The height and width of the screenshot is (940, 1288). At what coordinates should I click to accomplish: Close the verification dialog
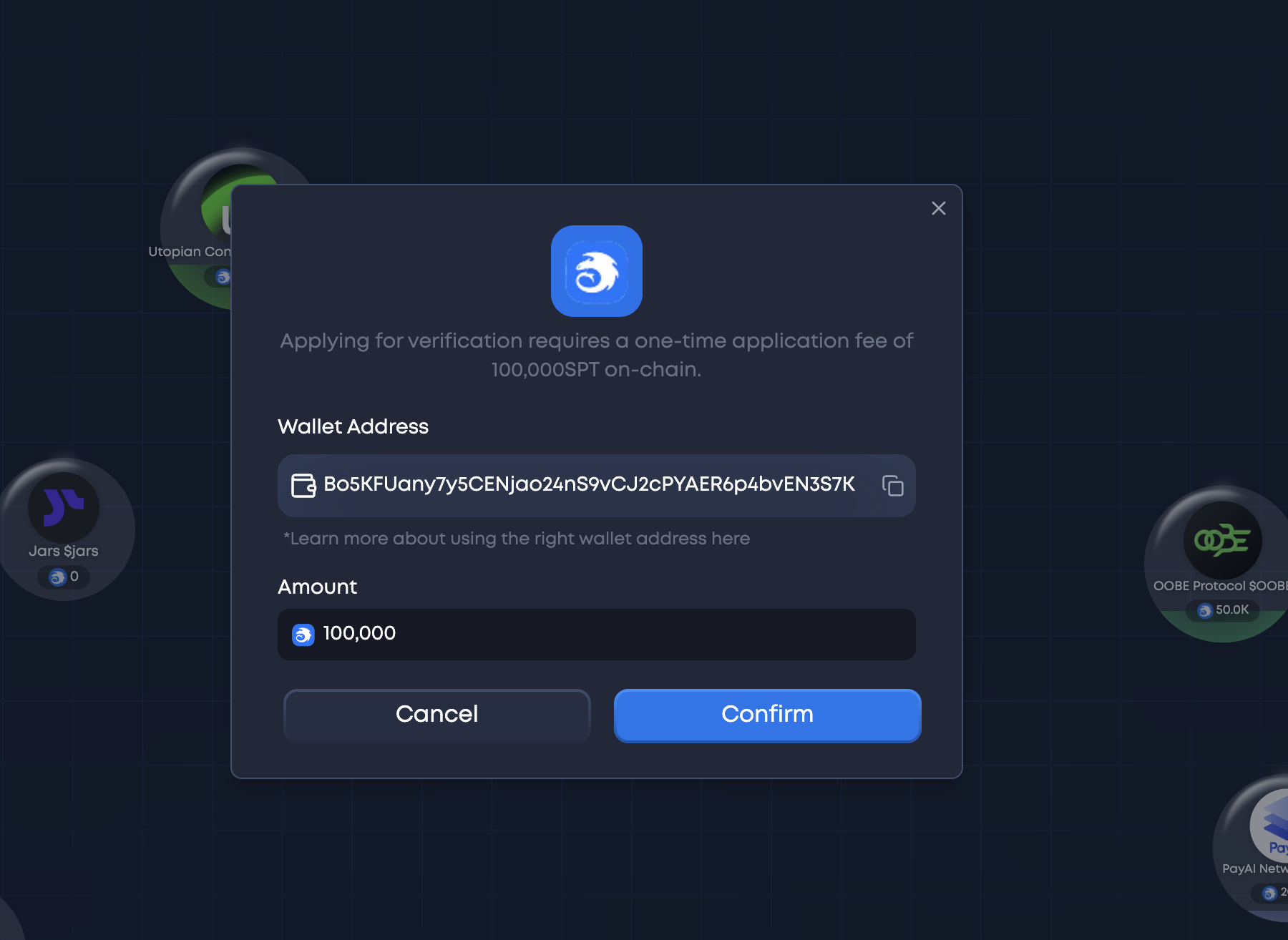pos(939,208)
